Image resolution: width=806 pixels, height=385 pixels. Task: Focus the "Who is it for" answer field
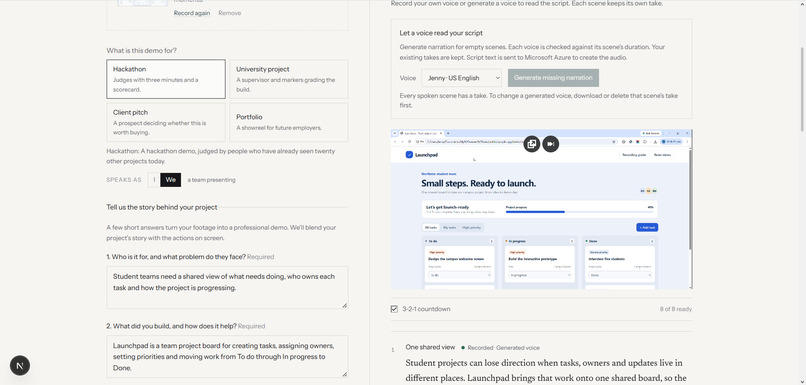pyautogui.click(x=227, y=287)
